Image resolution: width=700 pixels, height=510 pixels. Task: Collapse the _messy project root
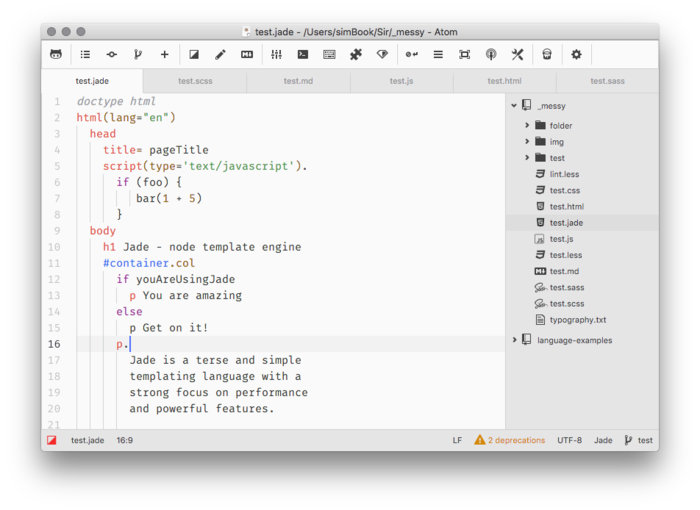pos(514,105)
